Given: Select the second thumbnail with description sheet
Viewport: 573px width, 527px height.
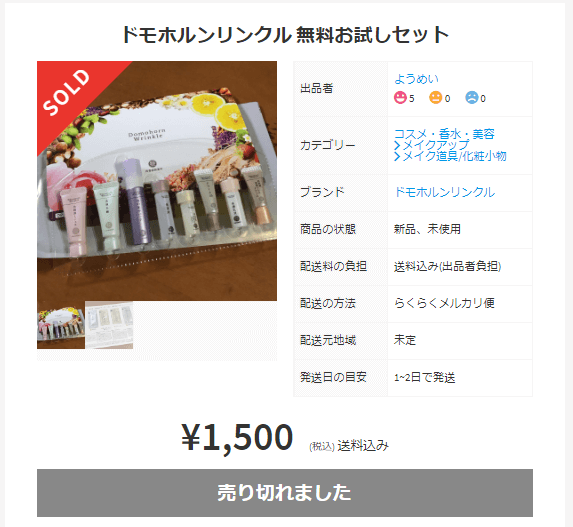Looking at the screenshot, I should tap(109, 325).
